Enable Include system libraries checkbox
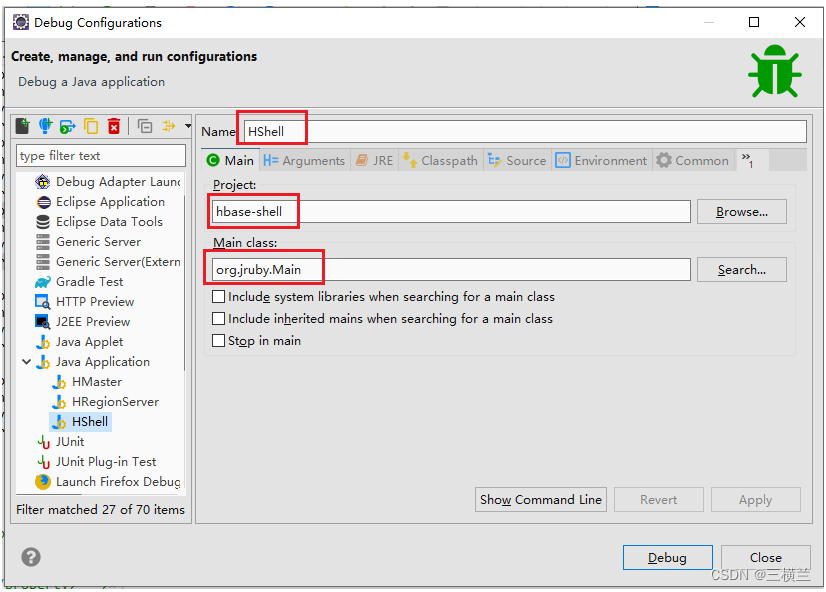 point(219,297)
